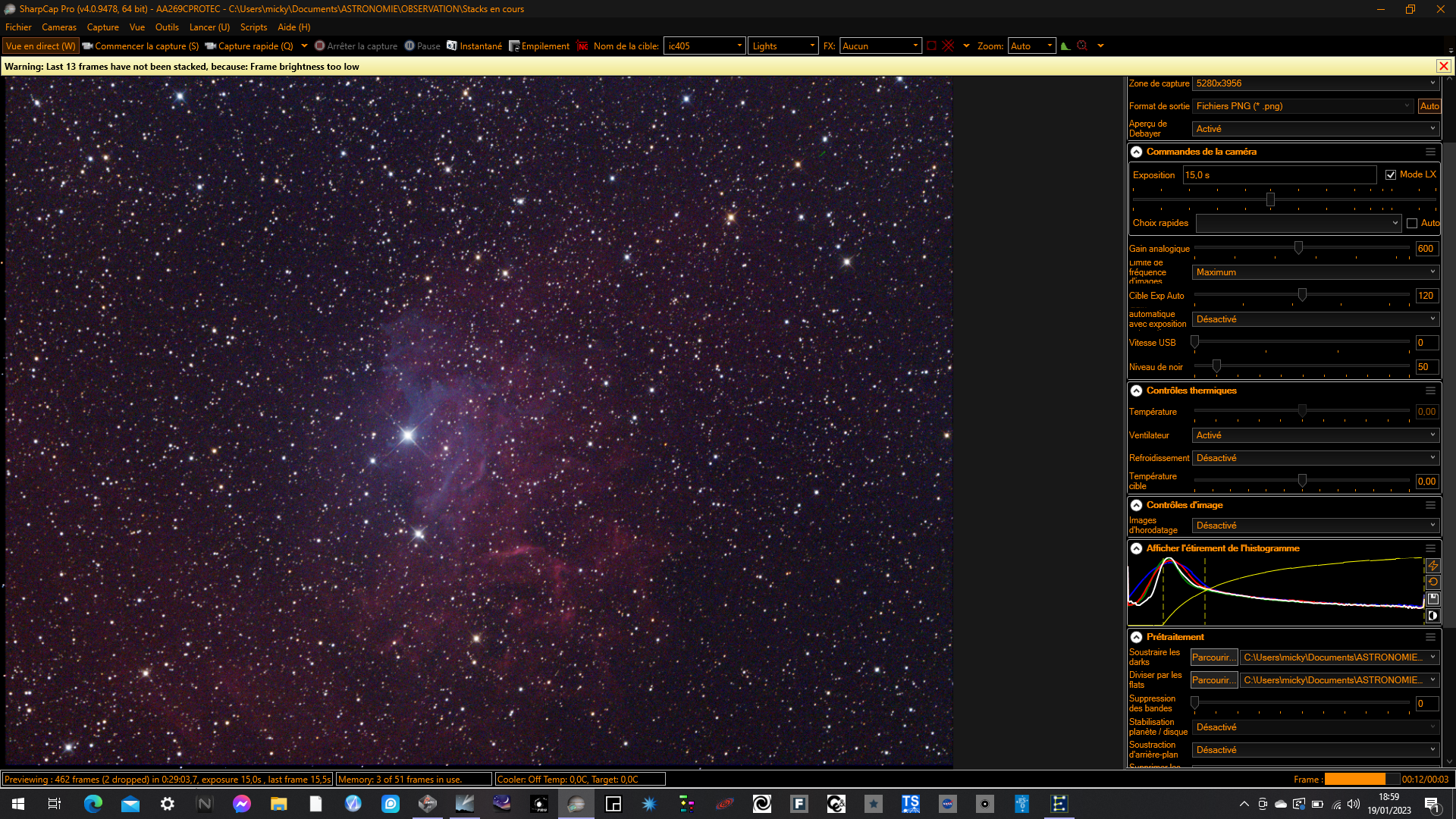This screenshot has height=819, width=1456.
Task: Open the Cameras menu
Action: (59, 27)
